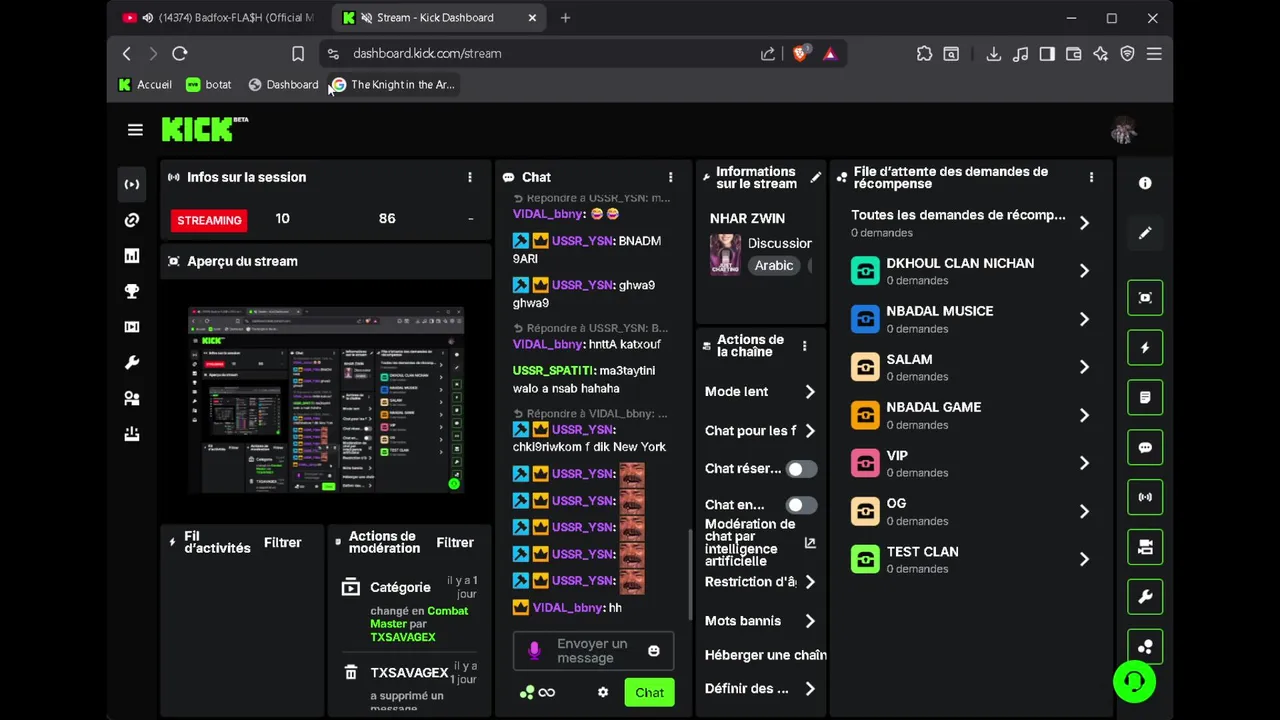Toggle the green wrench widget icon on right
Viewport: 1280px width, 720px height.
(x=1145, y=597)
